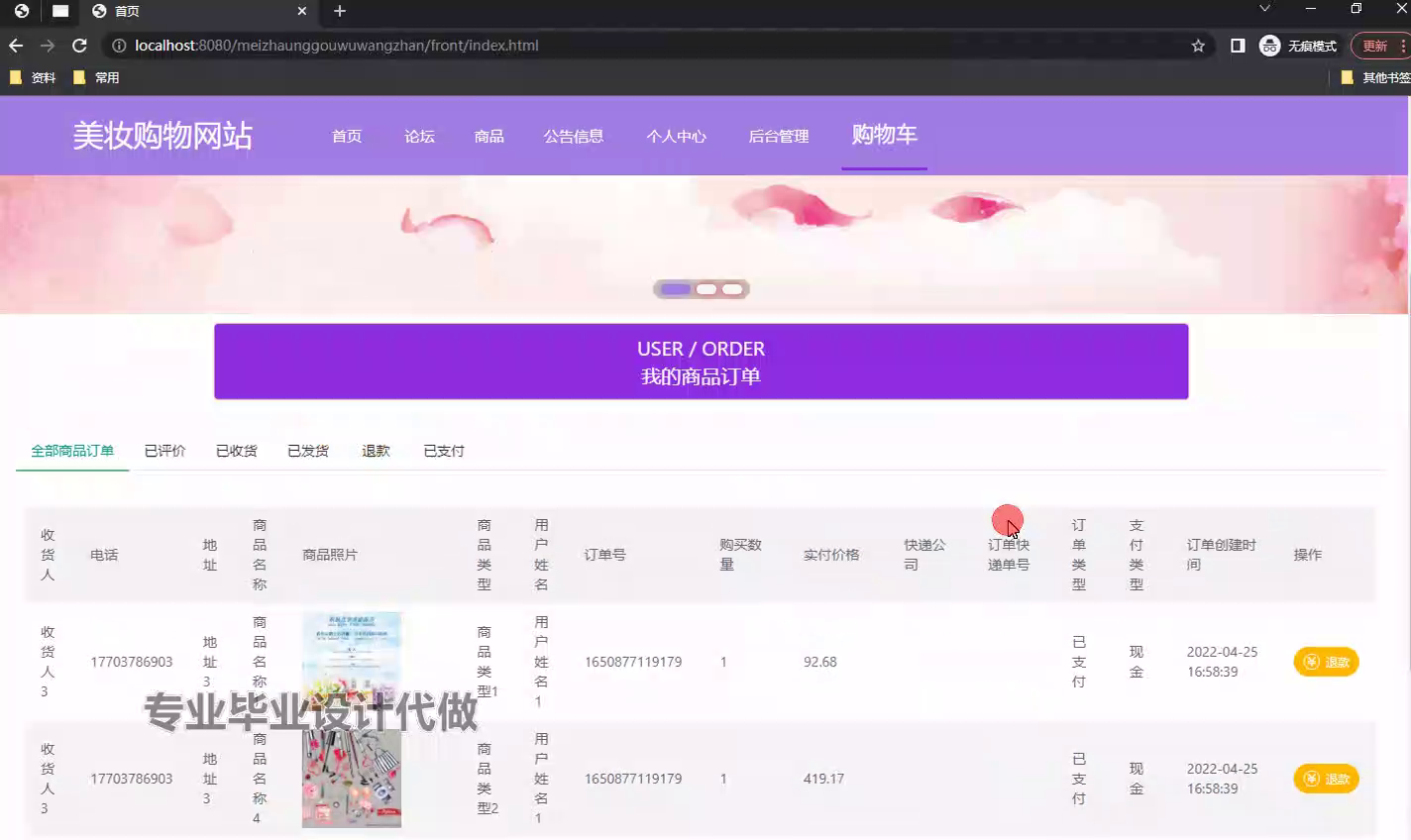Select the second carousel indicator dot
The height and width of the screenshot is (840, 1411).
(x=706, y=289)
